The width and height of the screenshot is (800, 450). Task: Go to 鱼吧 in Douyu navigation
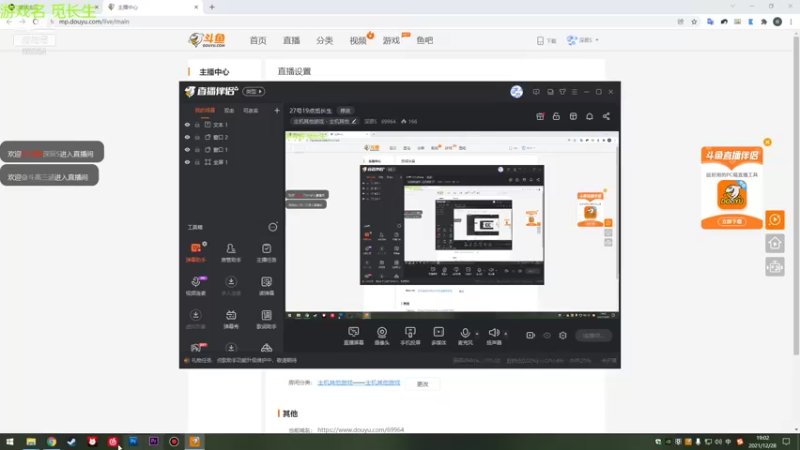pos(424,40)
